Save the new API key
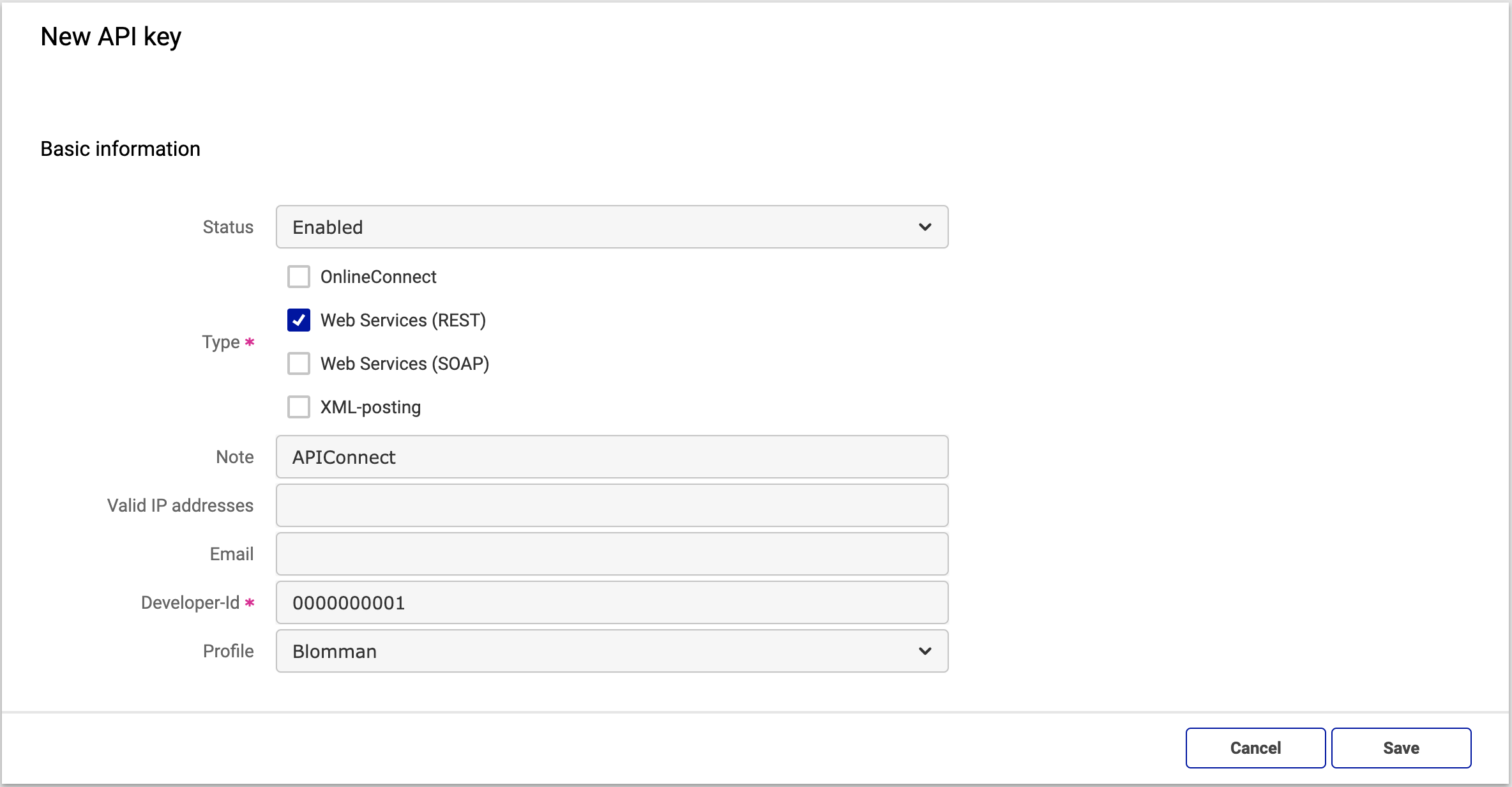This screenshot has height=787, width=1512. pos(1401,748)
